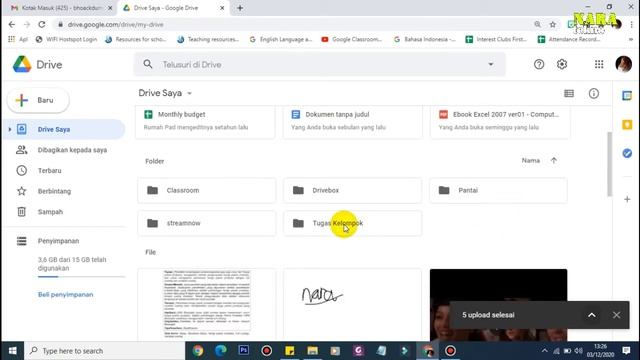
Task: Click the storage usage progress bar
Action: (x=81, y=277)
